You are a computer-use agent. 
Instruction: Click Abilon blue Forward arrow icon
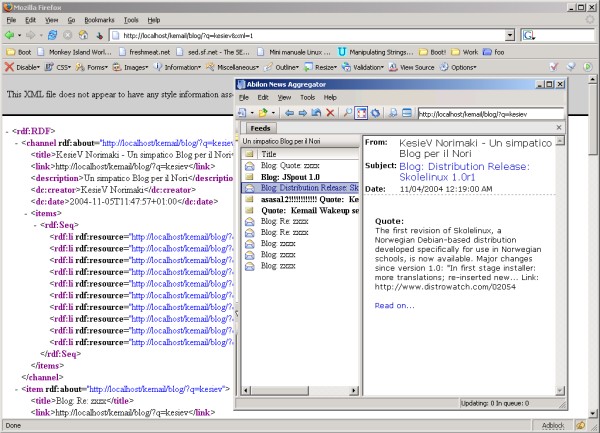pos(302,113)
